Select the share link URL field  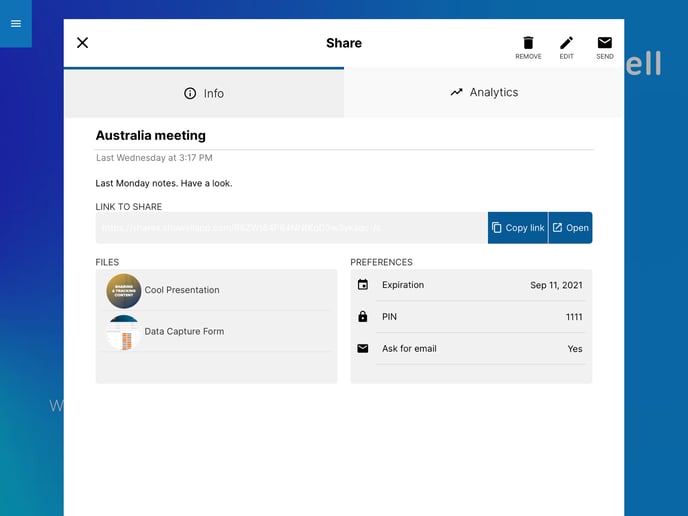point(292,228)
